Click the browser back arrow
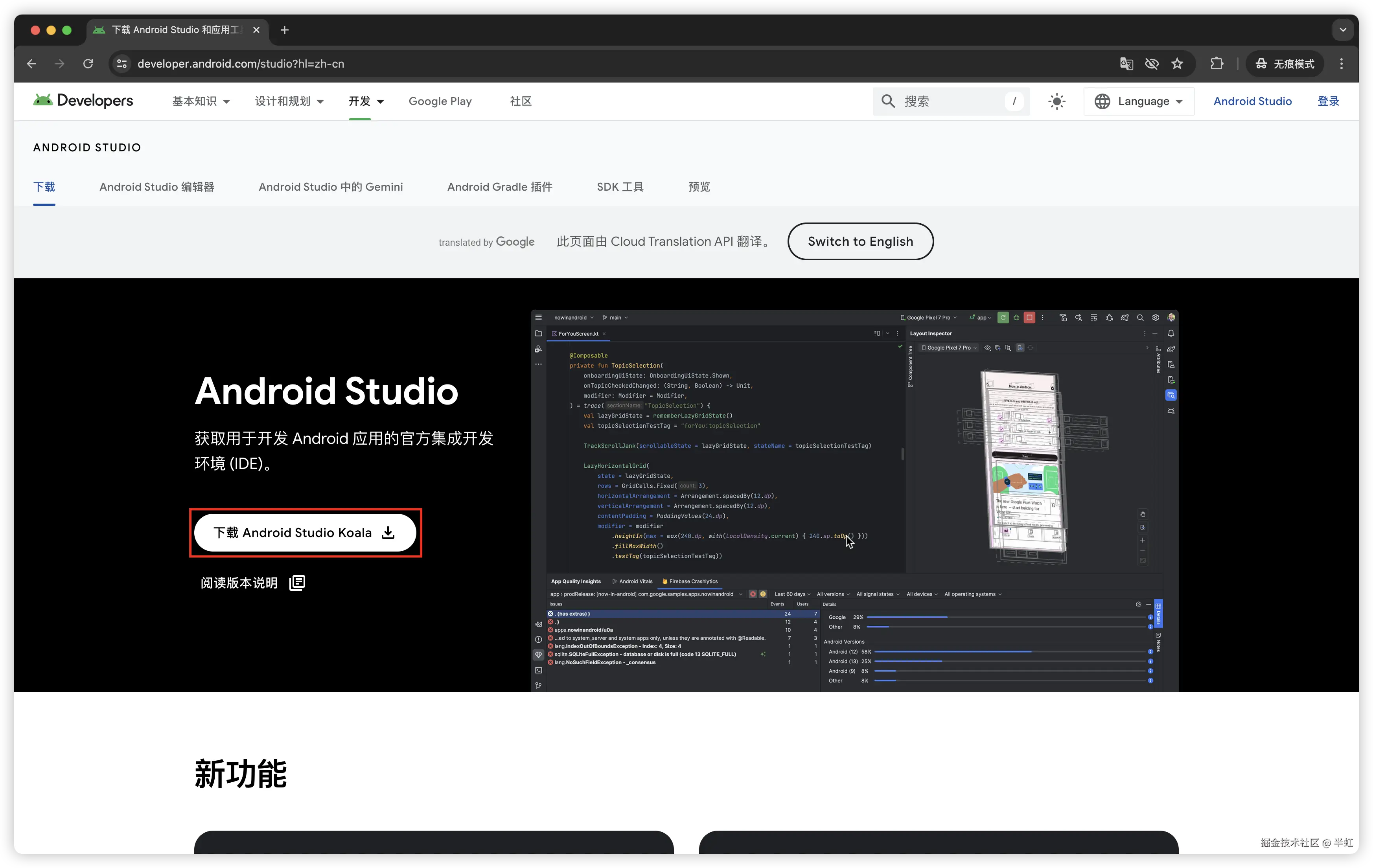1373x868 pixels. coord(32,64)
